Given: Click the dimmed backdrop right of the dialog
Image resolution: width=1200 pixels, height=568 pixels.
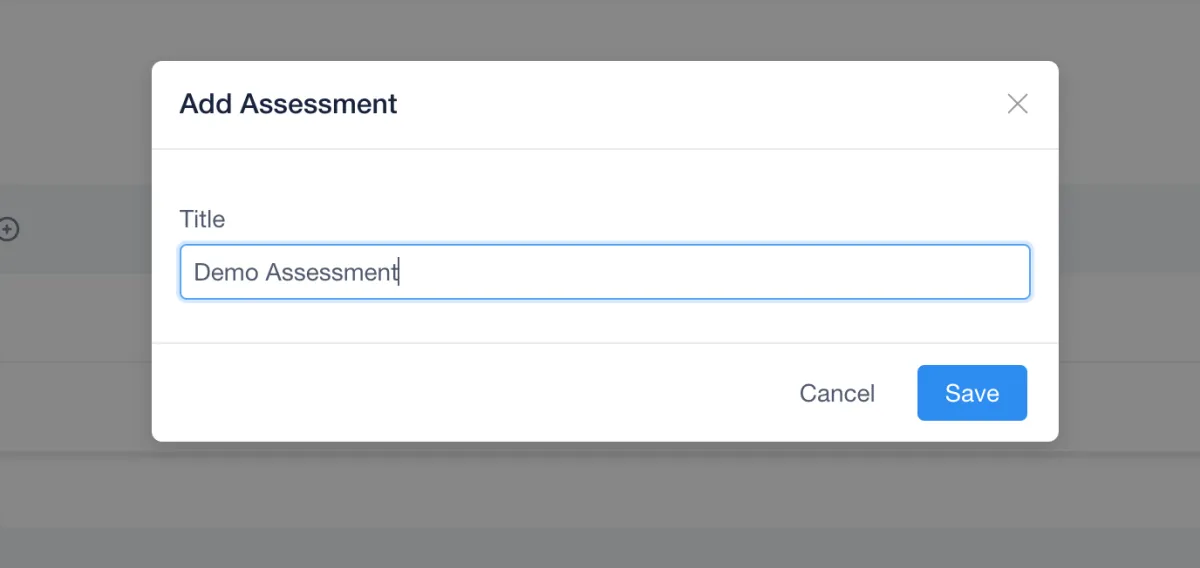Looking at the screenshot, I should point(1130,300).
